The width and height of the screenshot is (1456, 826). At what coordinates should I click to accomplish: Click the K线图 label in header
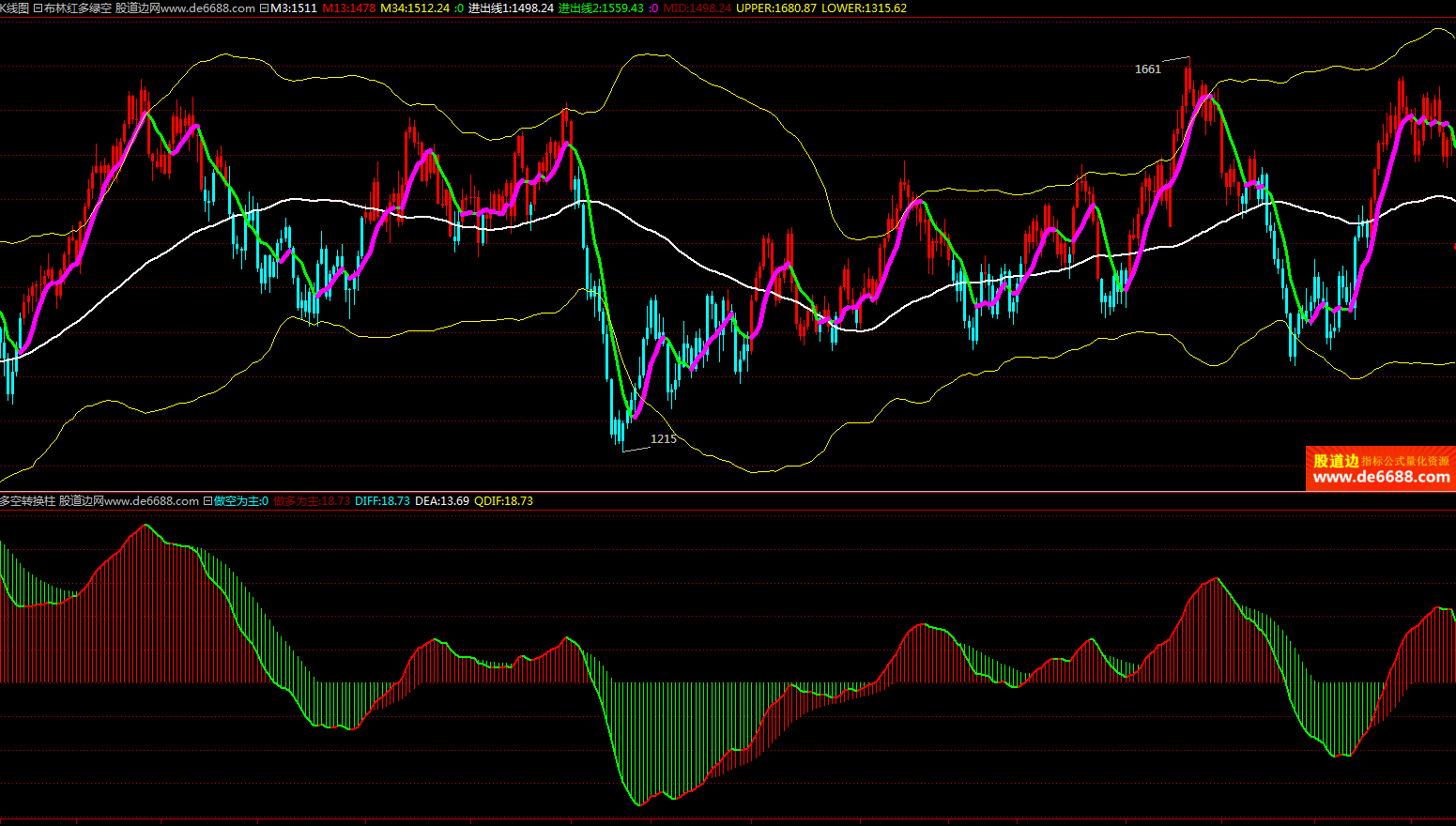click(x=14, y=8)
